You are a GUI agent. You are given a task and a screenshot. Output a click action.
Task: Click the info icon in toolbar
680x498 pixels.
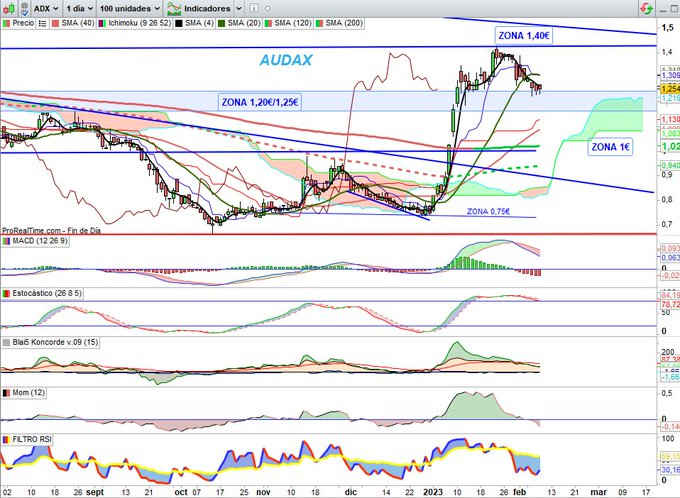[255, 8]
